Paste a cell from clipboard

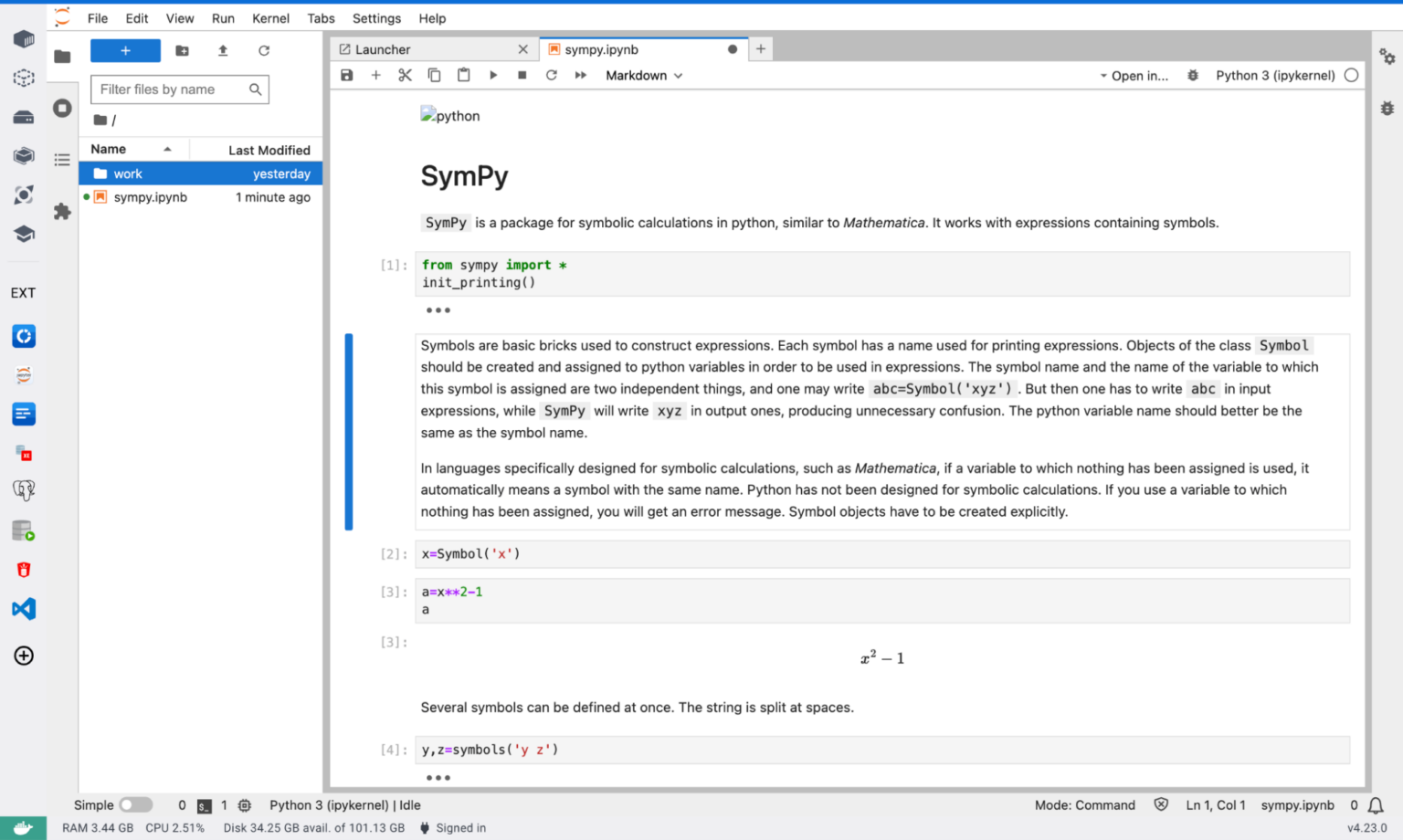tap(463, 75)
